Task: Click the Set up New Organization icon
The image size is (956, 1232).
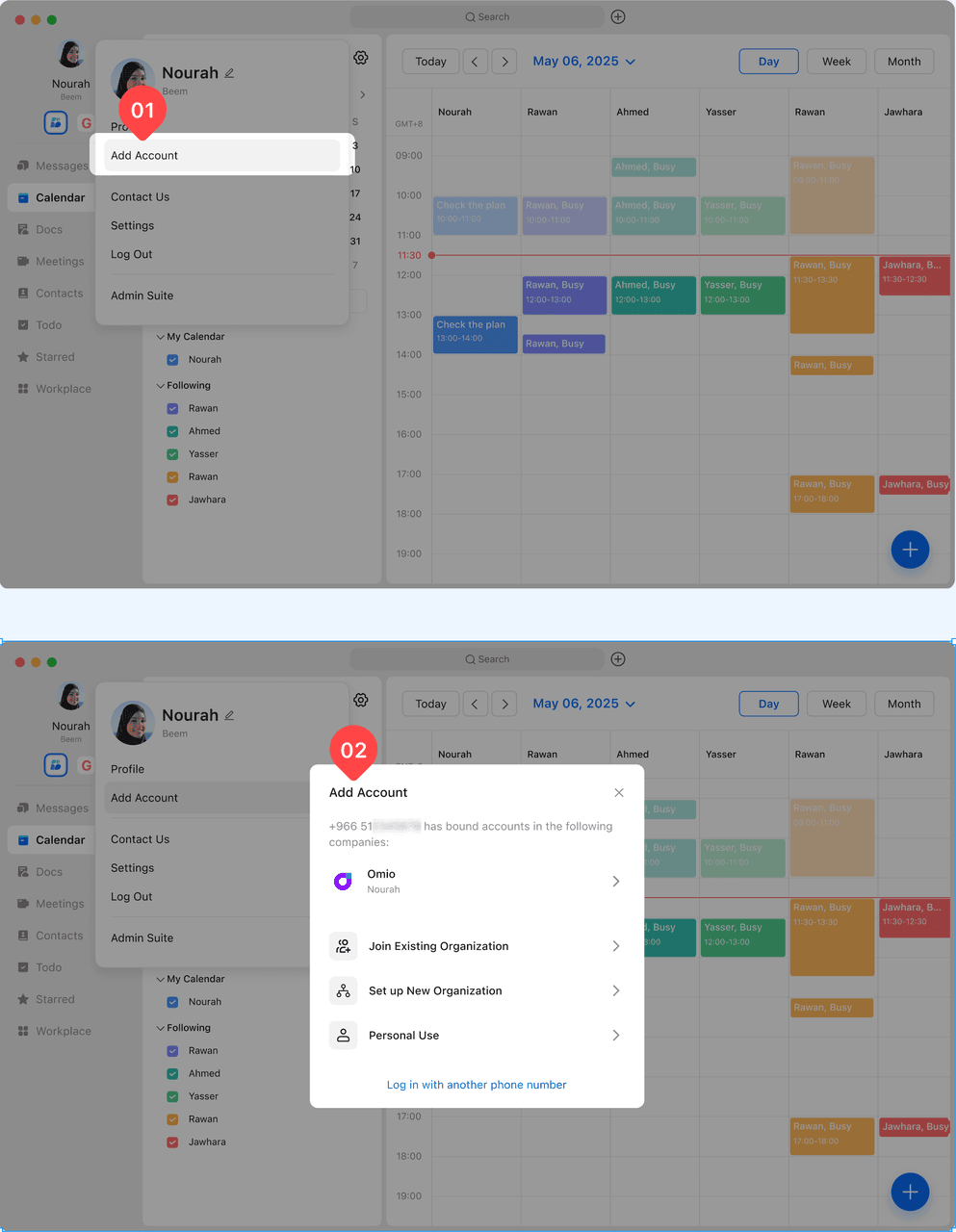Action: point(343,990)
